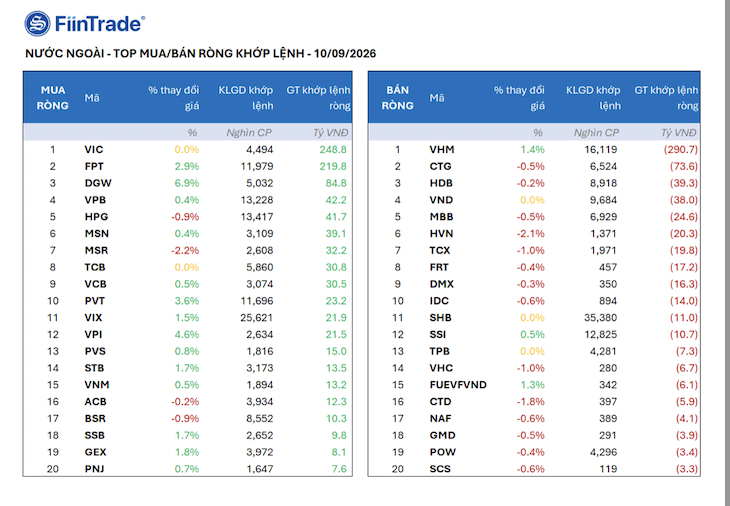Select the MBB ticker
The image size is (730, 506).
coord(441,216)
